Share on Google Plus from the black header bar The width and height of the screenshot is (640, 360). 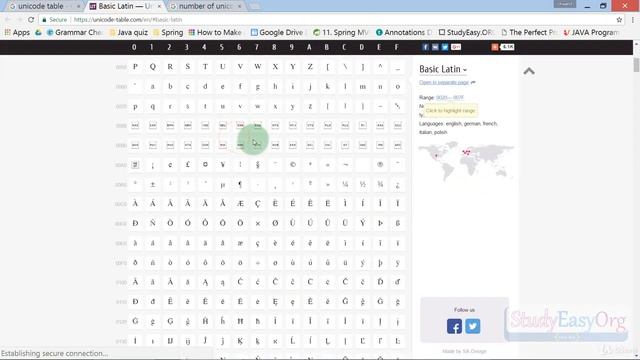456,47
